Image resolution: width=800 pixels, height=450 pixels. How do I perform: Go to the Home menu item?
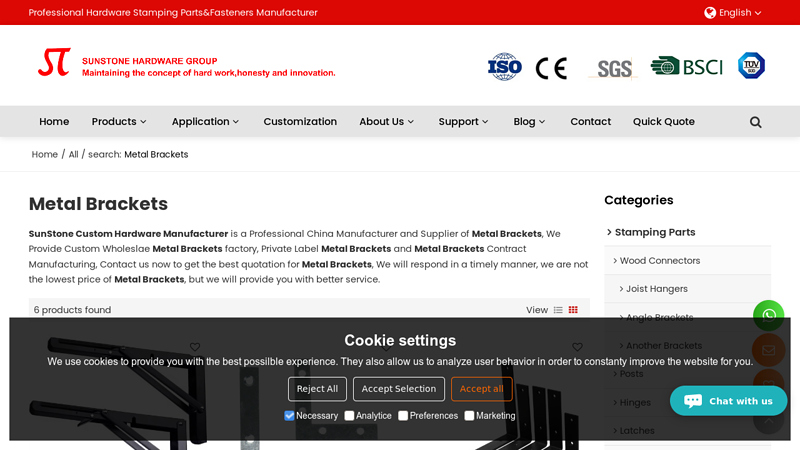[54, 121]
